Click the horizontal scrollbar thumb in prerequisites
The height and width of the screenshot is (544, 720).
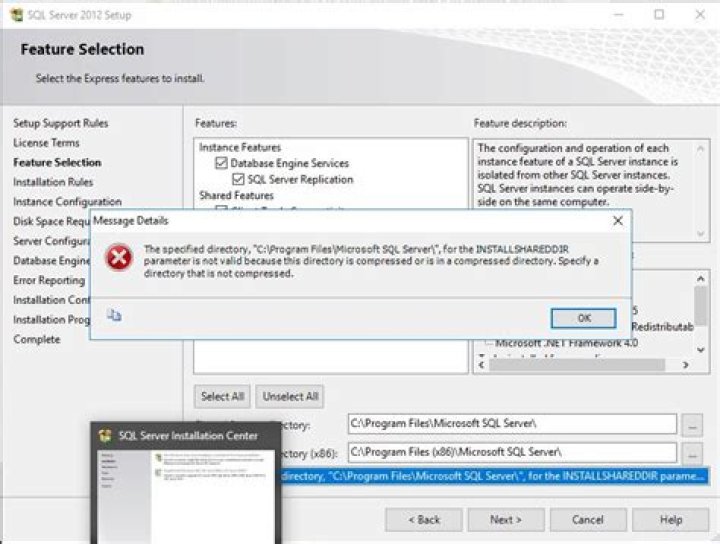pyautogui.click(x=577, y=365)
